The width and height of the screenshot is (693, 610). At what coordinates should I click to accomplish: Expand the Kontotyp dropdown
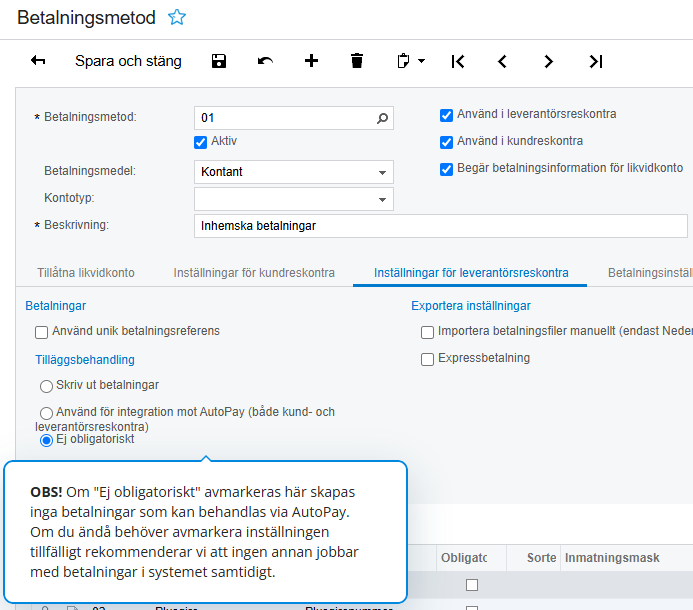coord(382,199)
